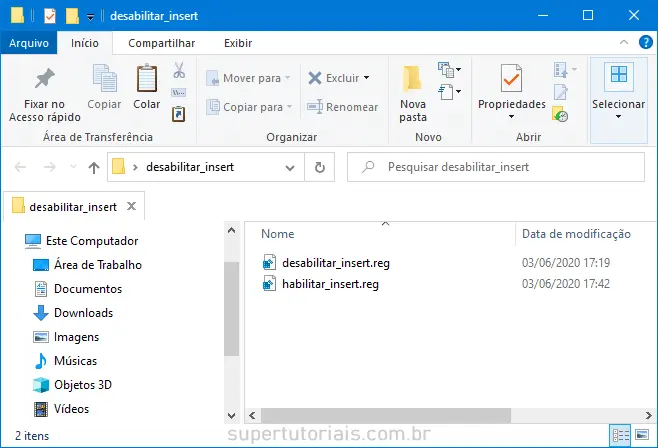Click the Colar (Paste) clipboard icon

point(147,80)
